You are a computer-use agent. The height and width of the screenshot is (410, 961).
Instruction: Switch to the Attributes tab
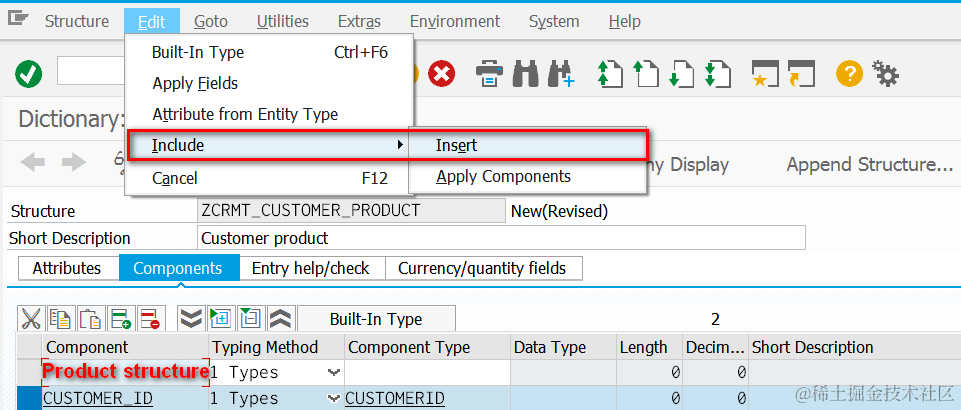point(67,268)
